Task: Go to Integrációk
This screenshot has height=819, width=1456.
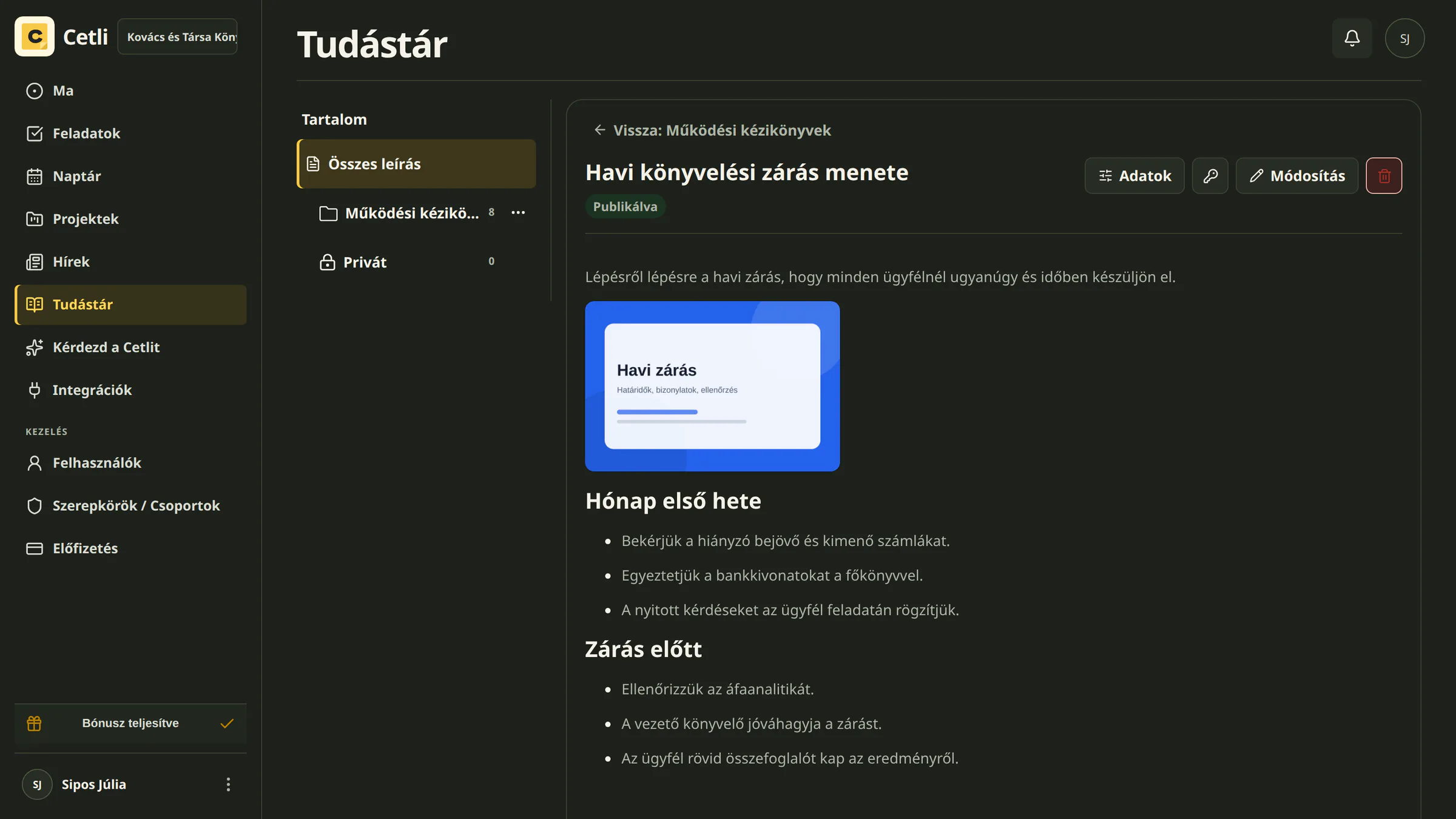Action: [x=130, y=390]
